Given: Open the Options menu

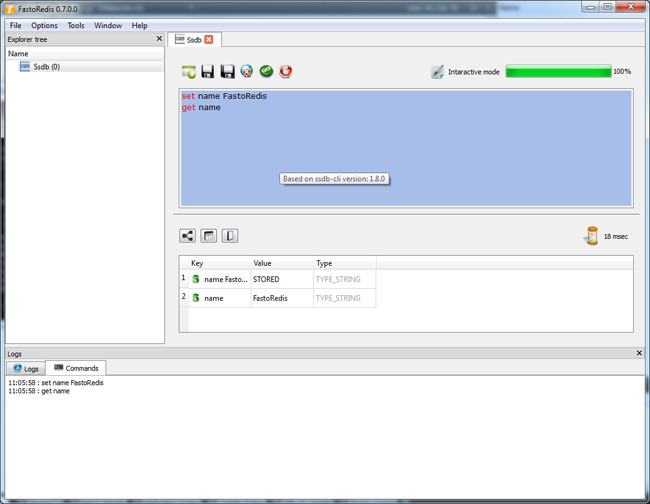Looking at the screenshot, I should coord(44,25).
